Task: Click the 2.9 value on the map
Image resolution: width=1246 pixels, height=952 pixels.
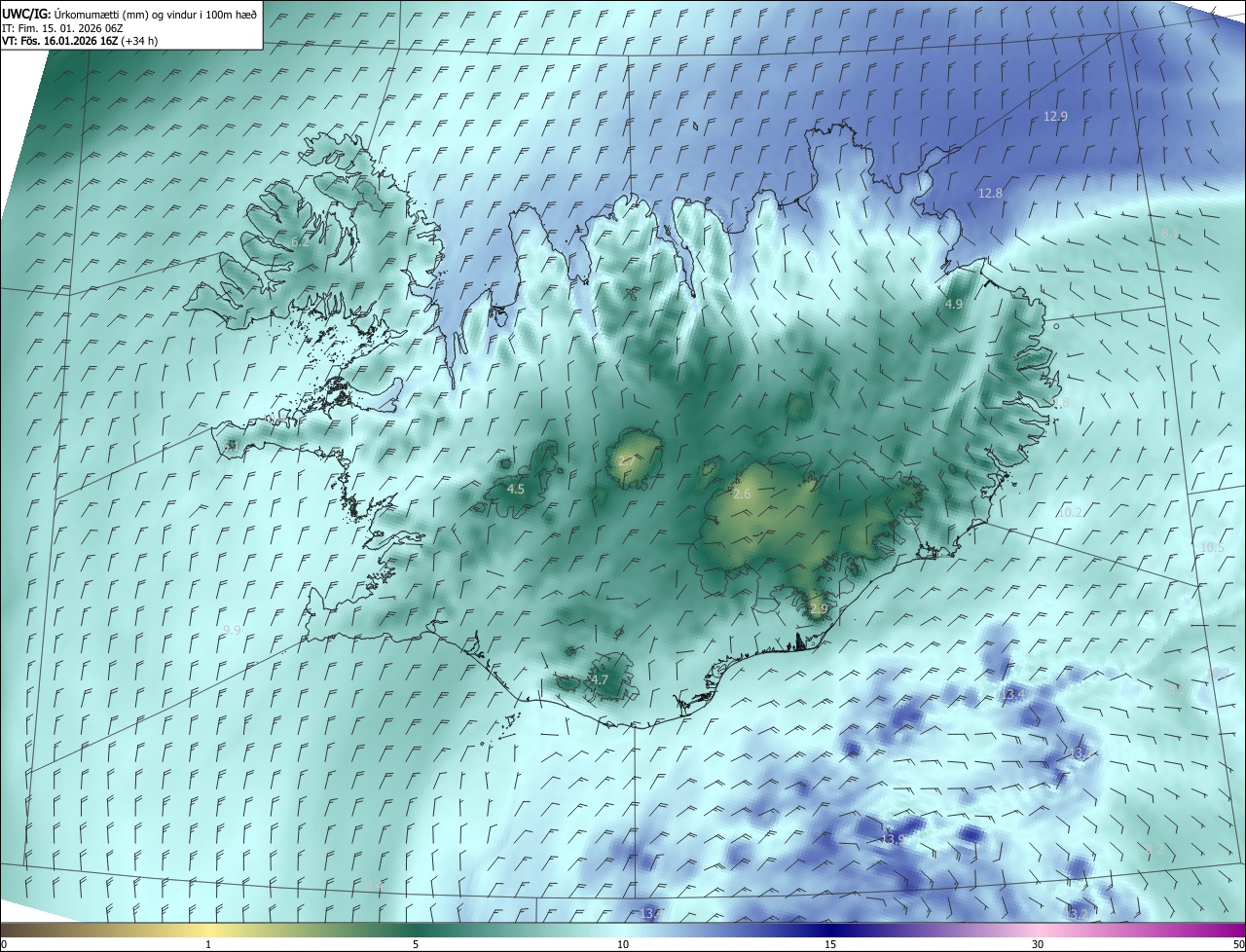Action: point(818,609)
